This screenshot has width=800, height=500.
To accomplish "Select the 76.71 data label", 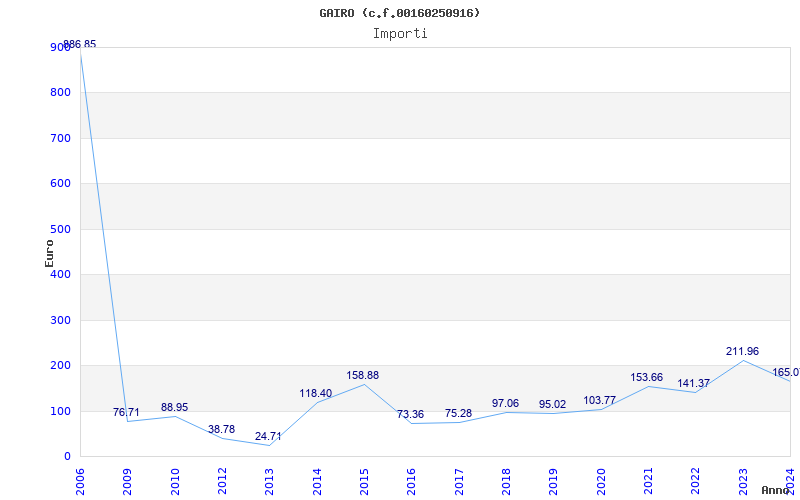I will pyautogui.click(x=126, y=412).
